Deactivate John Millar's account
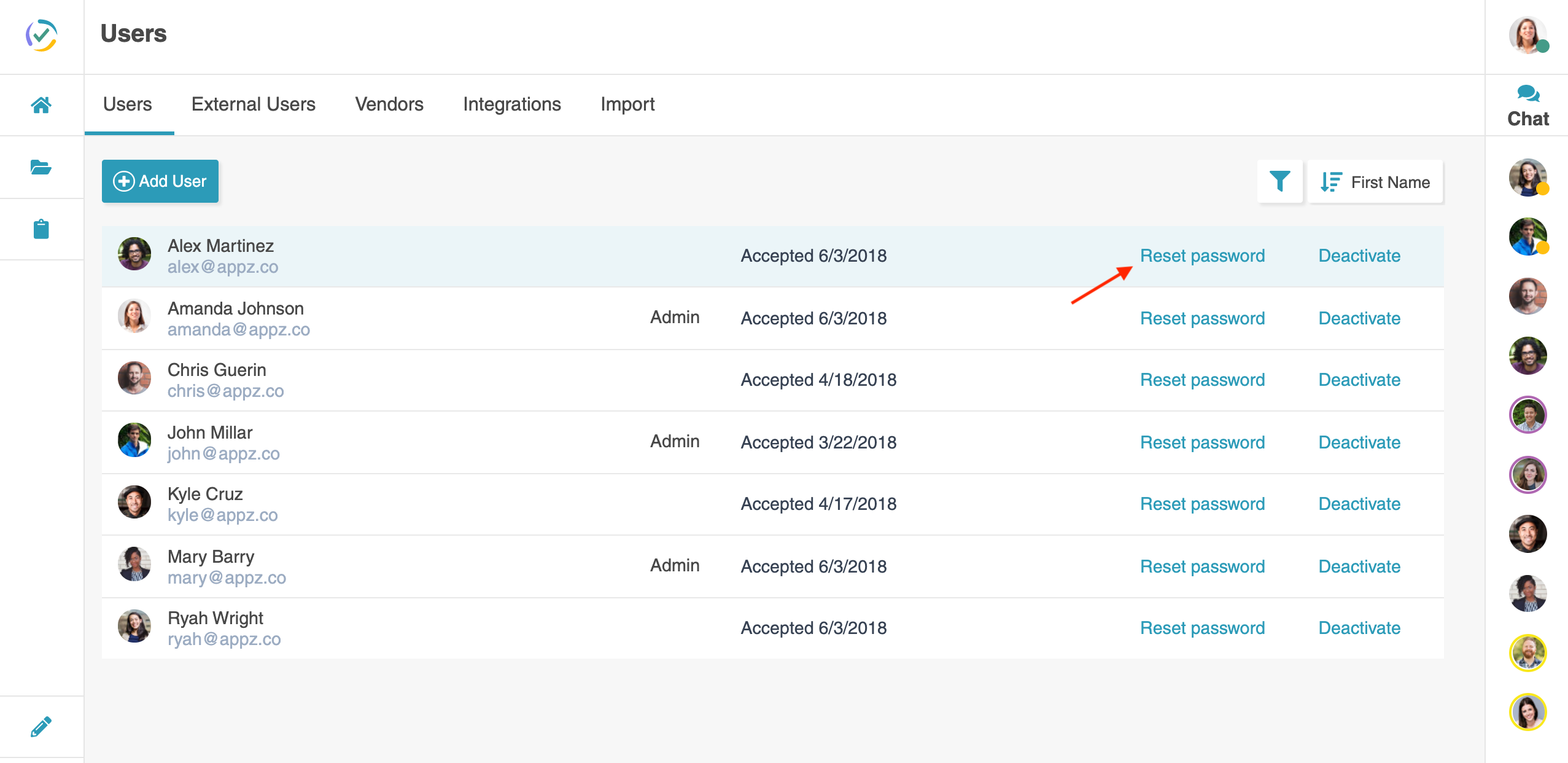The height and width of the screenshot is (763, 1568). point(1359,442)
